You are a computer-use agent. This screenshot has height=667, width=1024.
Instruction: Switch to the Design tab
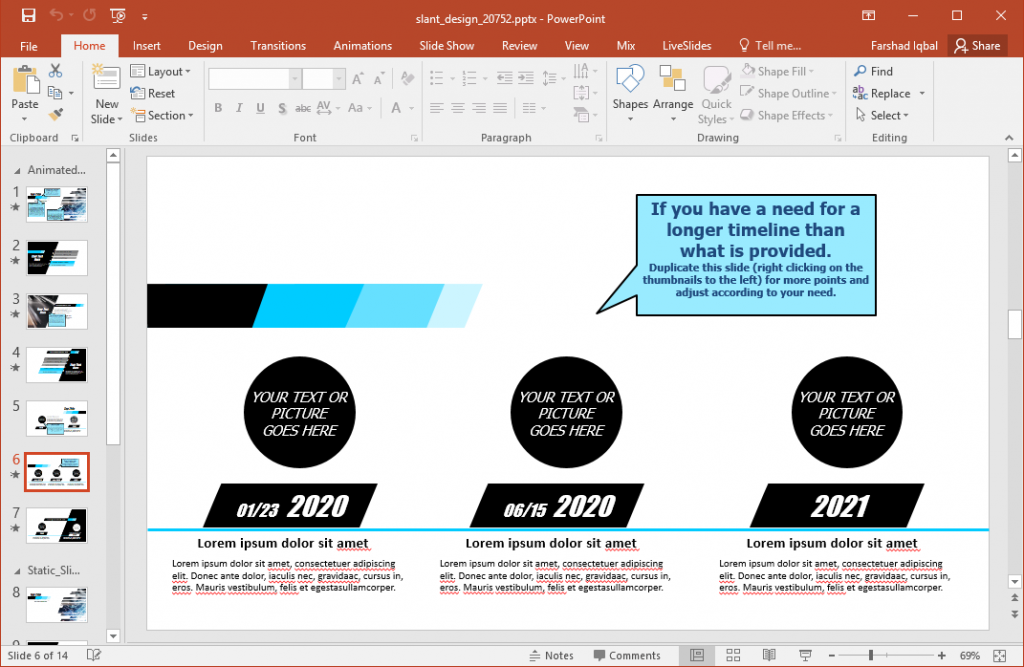205,46
